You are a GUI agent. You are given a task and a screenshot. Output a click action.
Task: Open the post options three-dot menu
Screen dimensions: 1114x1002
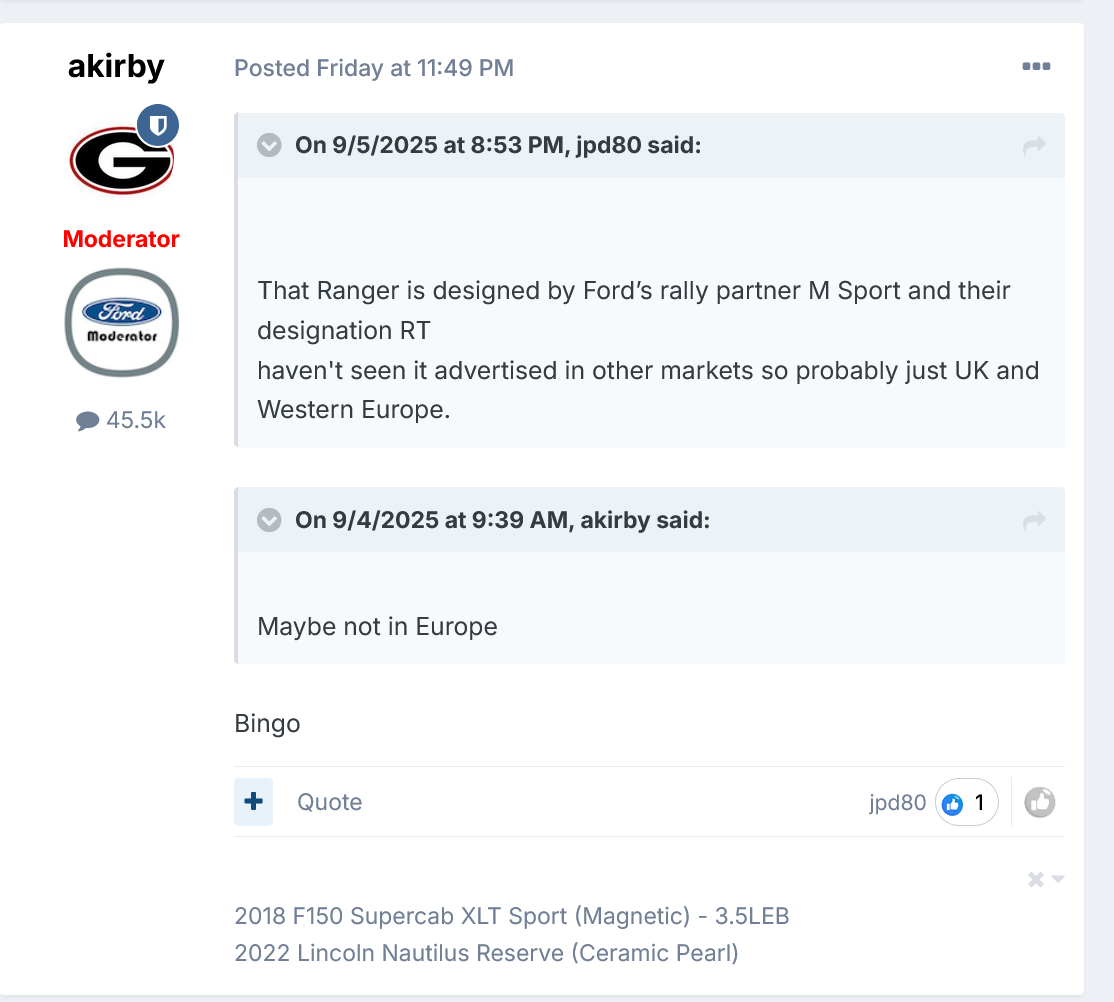1036,67
